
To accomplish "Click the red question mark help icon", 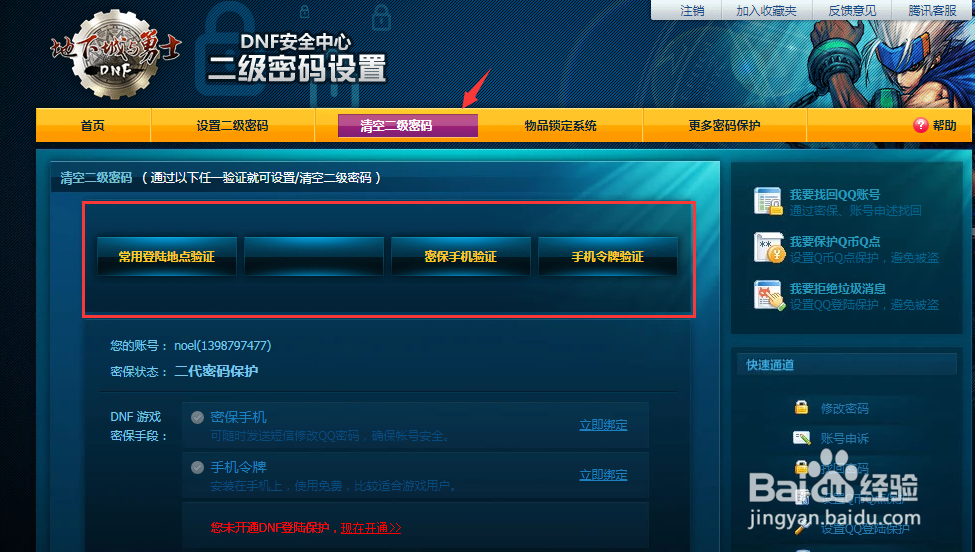I will click(920, 126).
